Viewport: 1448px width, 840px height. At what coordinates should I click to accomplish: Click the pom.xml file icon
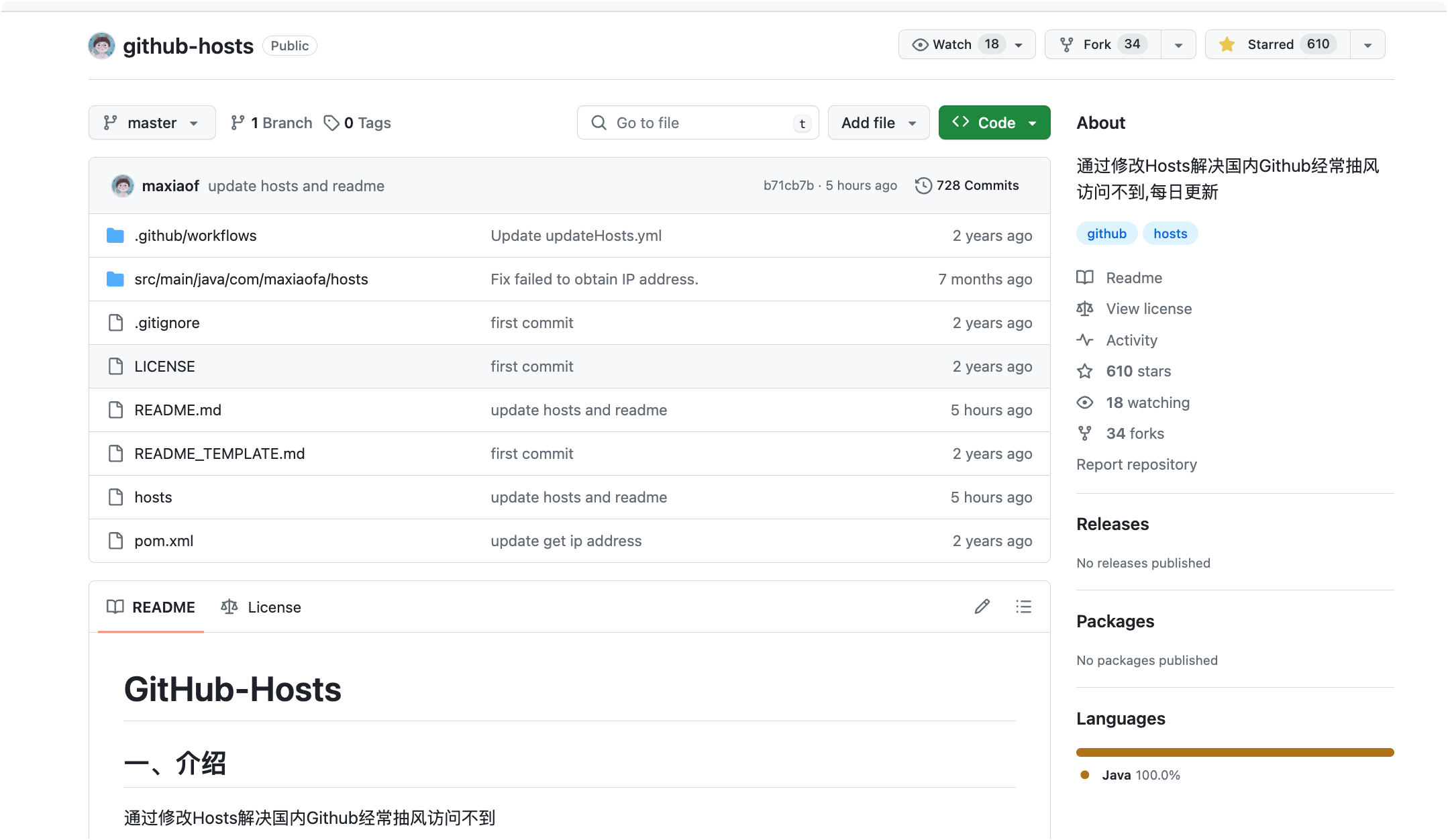(x=115, y=541)
